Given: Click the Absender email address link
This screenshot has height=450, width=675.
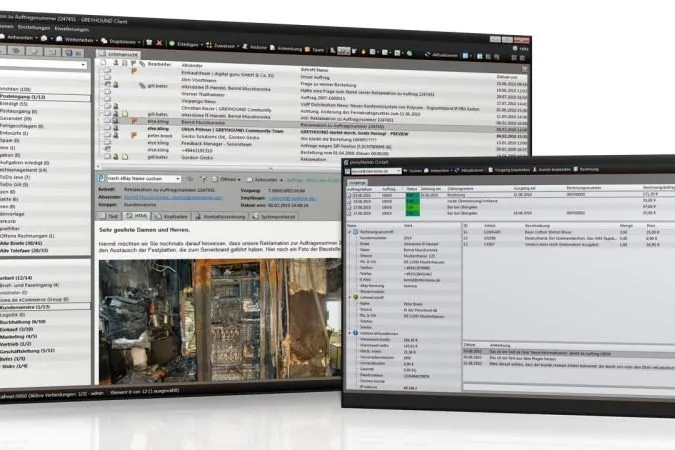Looking at the screenshot, I should [173, 197].
